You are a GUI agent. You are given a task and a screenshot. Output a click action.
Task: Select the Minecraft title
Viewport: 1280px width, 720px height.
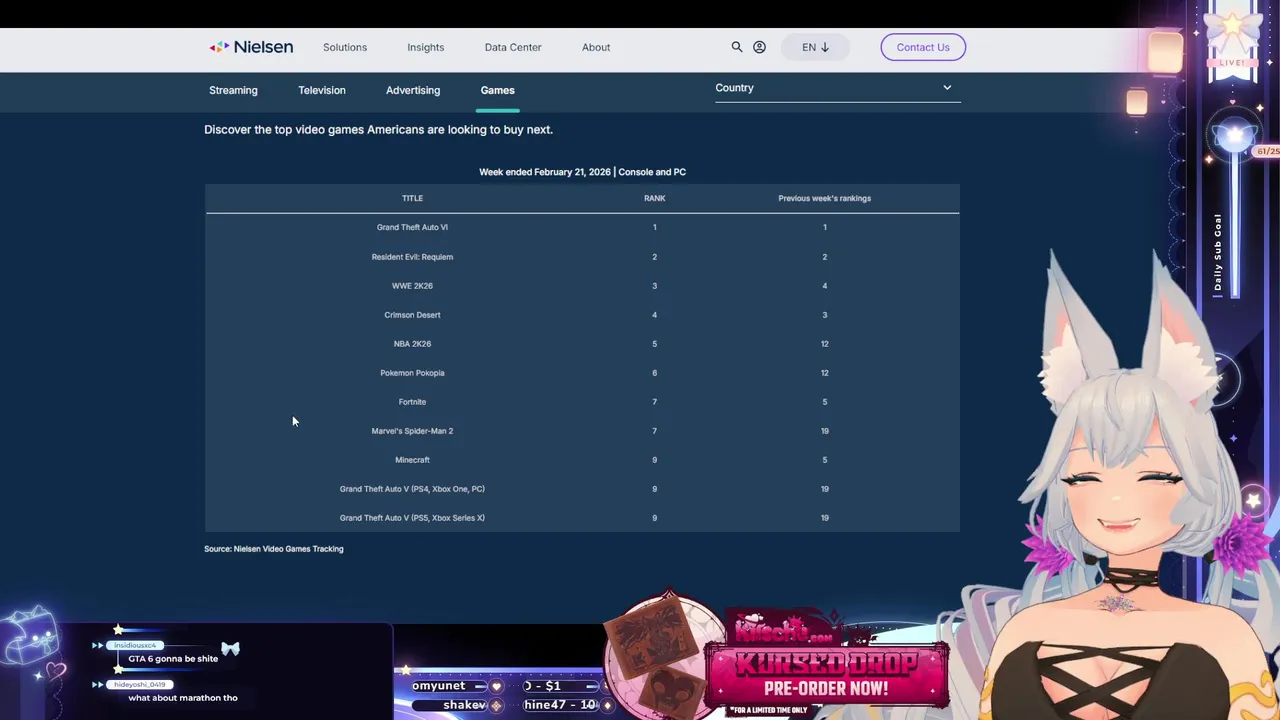[x=412, y=460]
